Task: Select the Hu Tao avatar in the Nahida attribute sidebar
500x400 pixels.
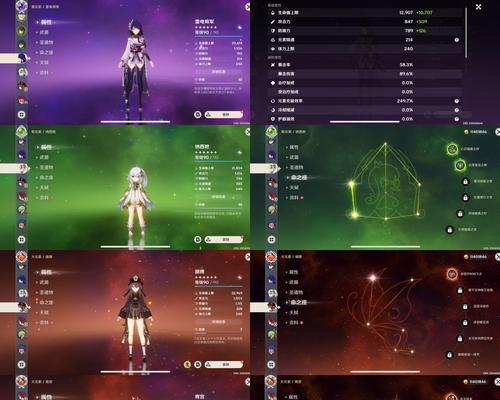Action: 22,182
